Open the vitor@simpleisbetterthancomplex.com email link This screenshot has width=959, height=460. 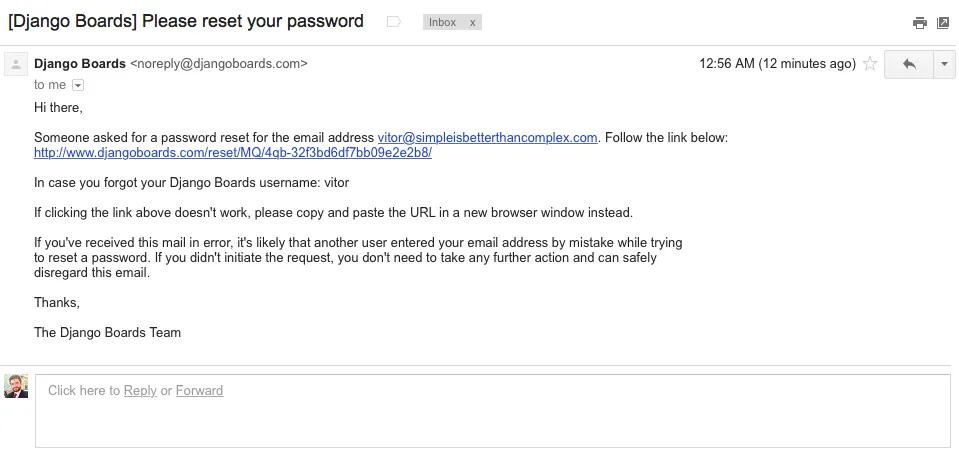[487, 138]
